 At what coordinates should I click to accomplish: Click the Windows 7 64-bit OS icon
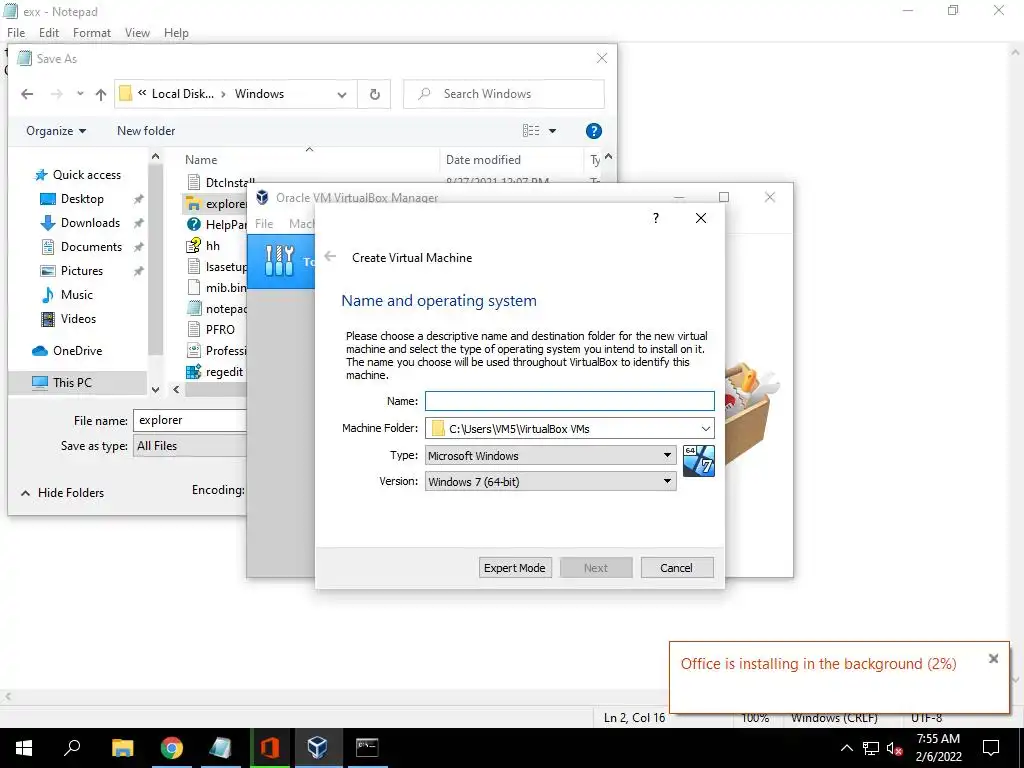pyautogui.click(x=699, y=461)
